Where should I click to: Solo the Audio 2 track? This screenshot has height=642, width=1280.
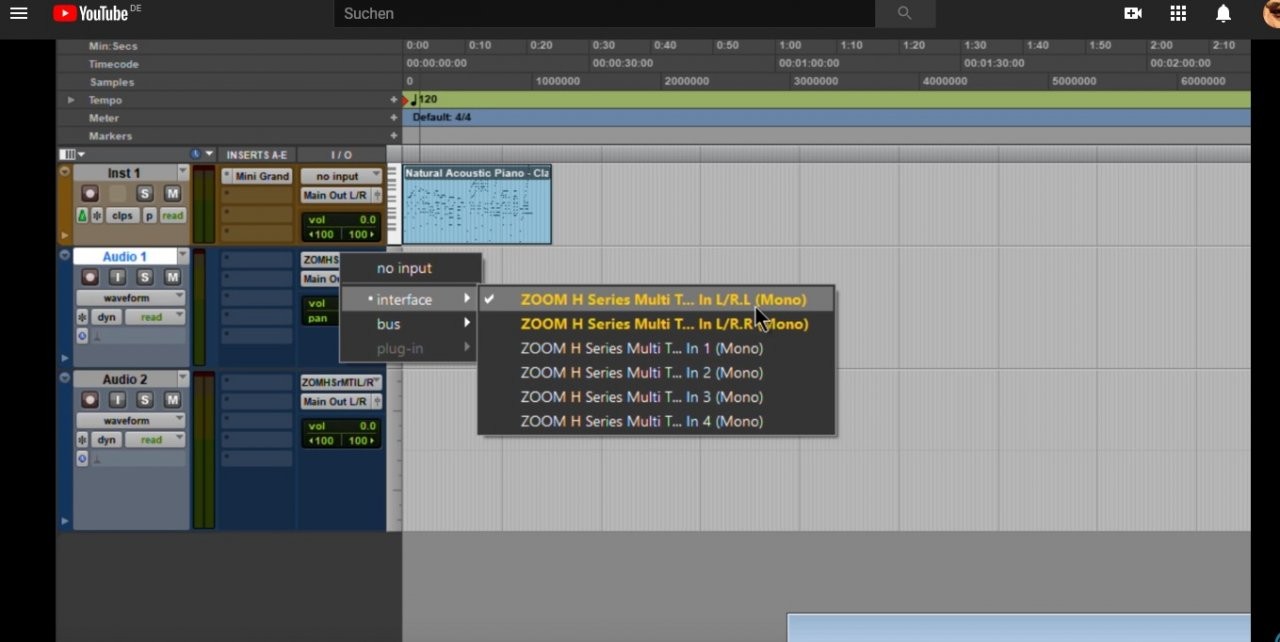[145, 400]
